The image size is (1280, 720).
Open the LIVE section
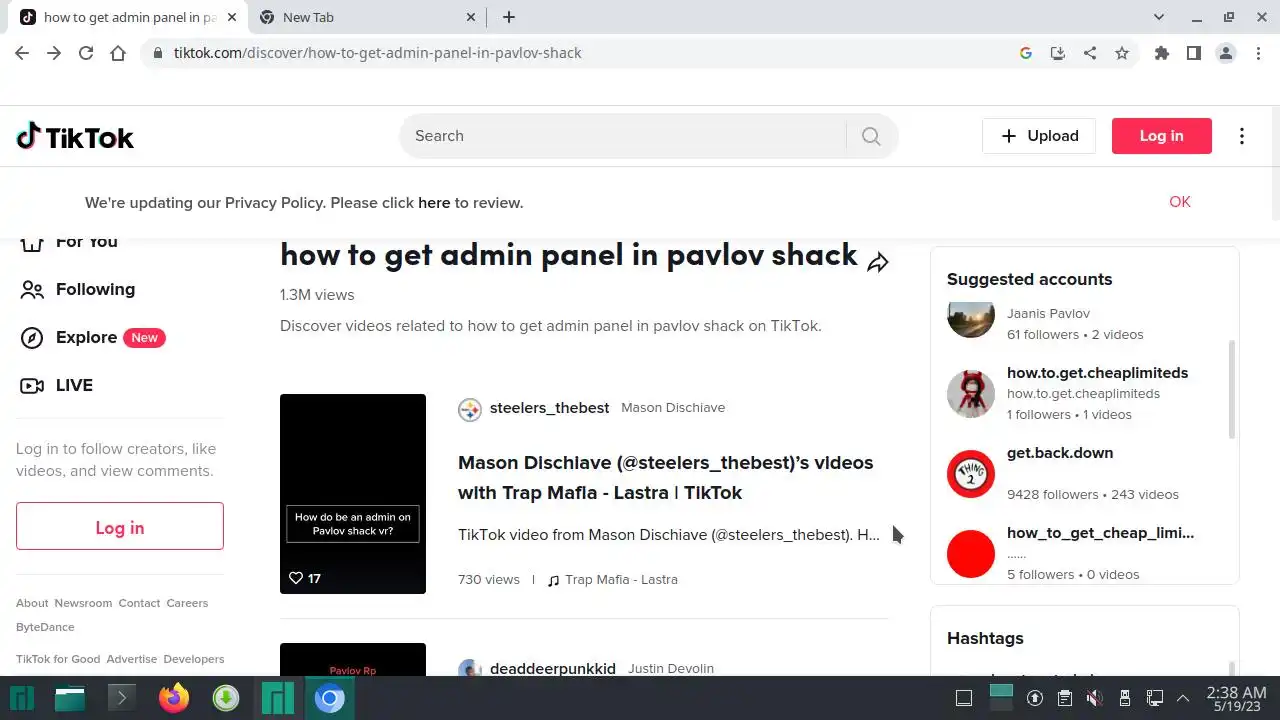74,386
